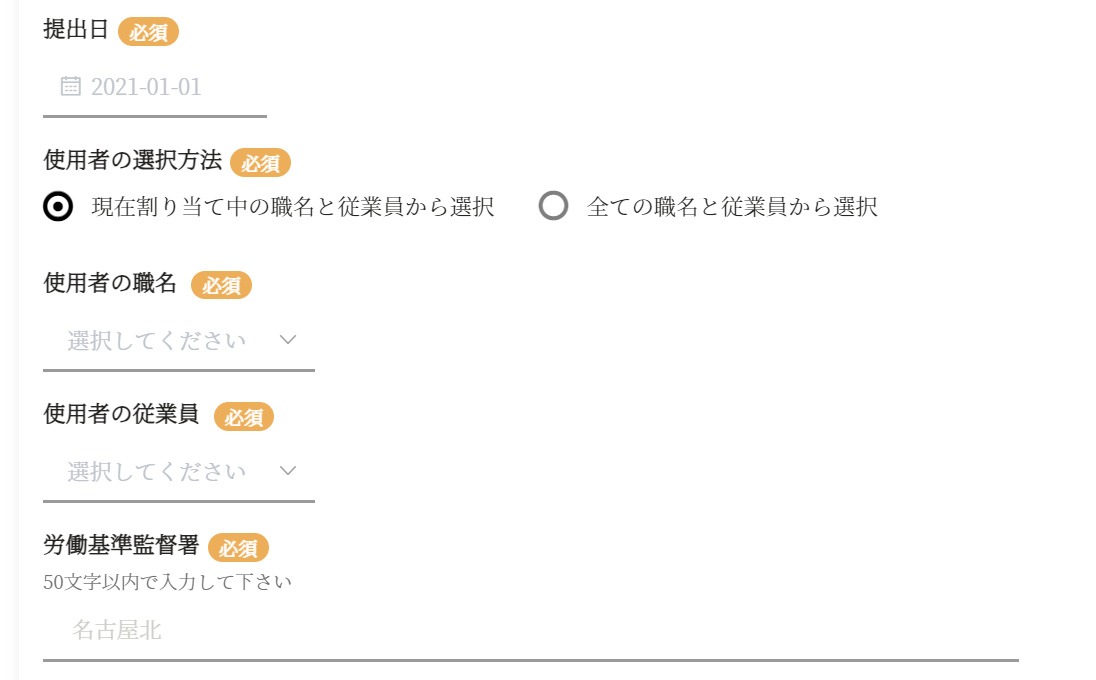Click the 必須 badge beside 使用者の選択方法
This screenshot has width=1096, height=680.
pyautogui.click(x=260, y=163)
